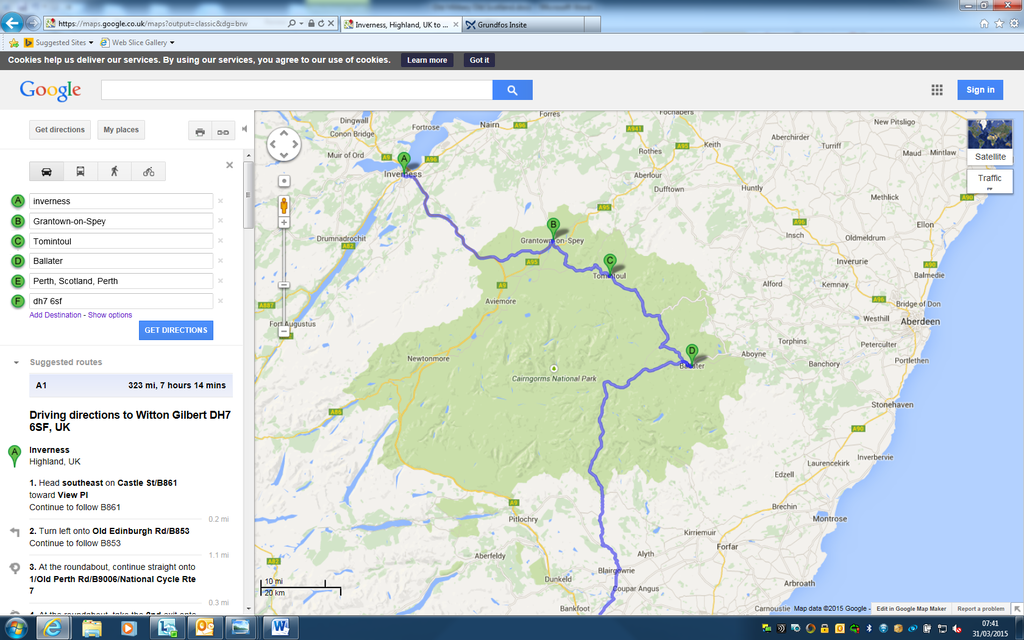This screenshot has width=1024, height=640.
Task: Select the walking travel mode
Action: point(114,172)
